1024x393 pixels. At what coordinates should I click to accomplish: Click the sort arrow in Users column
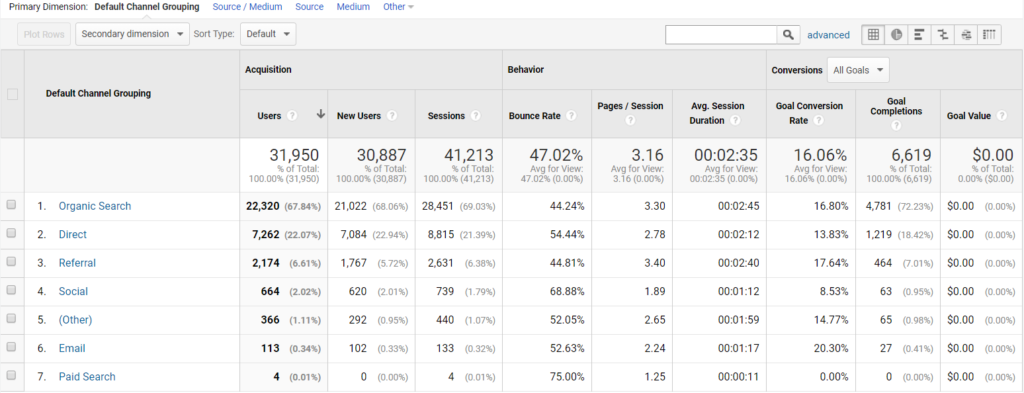[320, 114]
